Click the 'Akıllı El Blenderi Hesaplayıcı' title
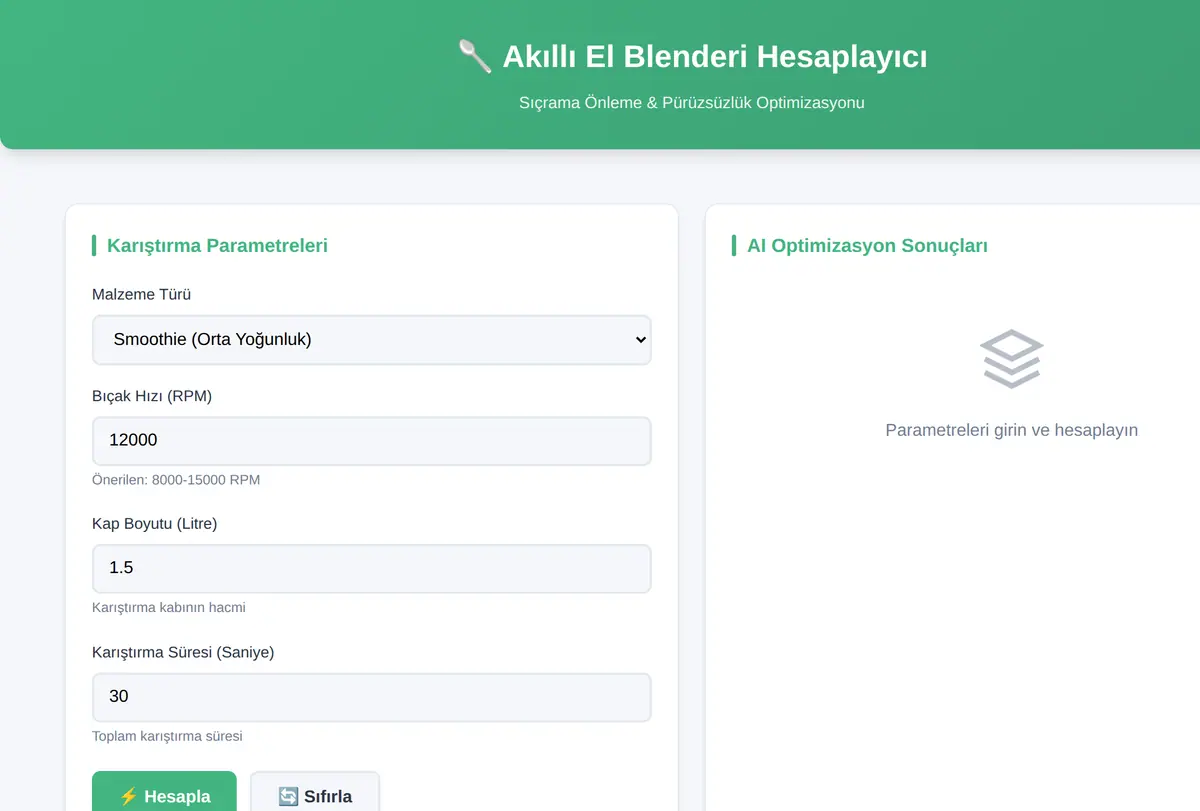Screen dimensions: 1200x811 point(714,57)
